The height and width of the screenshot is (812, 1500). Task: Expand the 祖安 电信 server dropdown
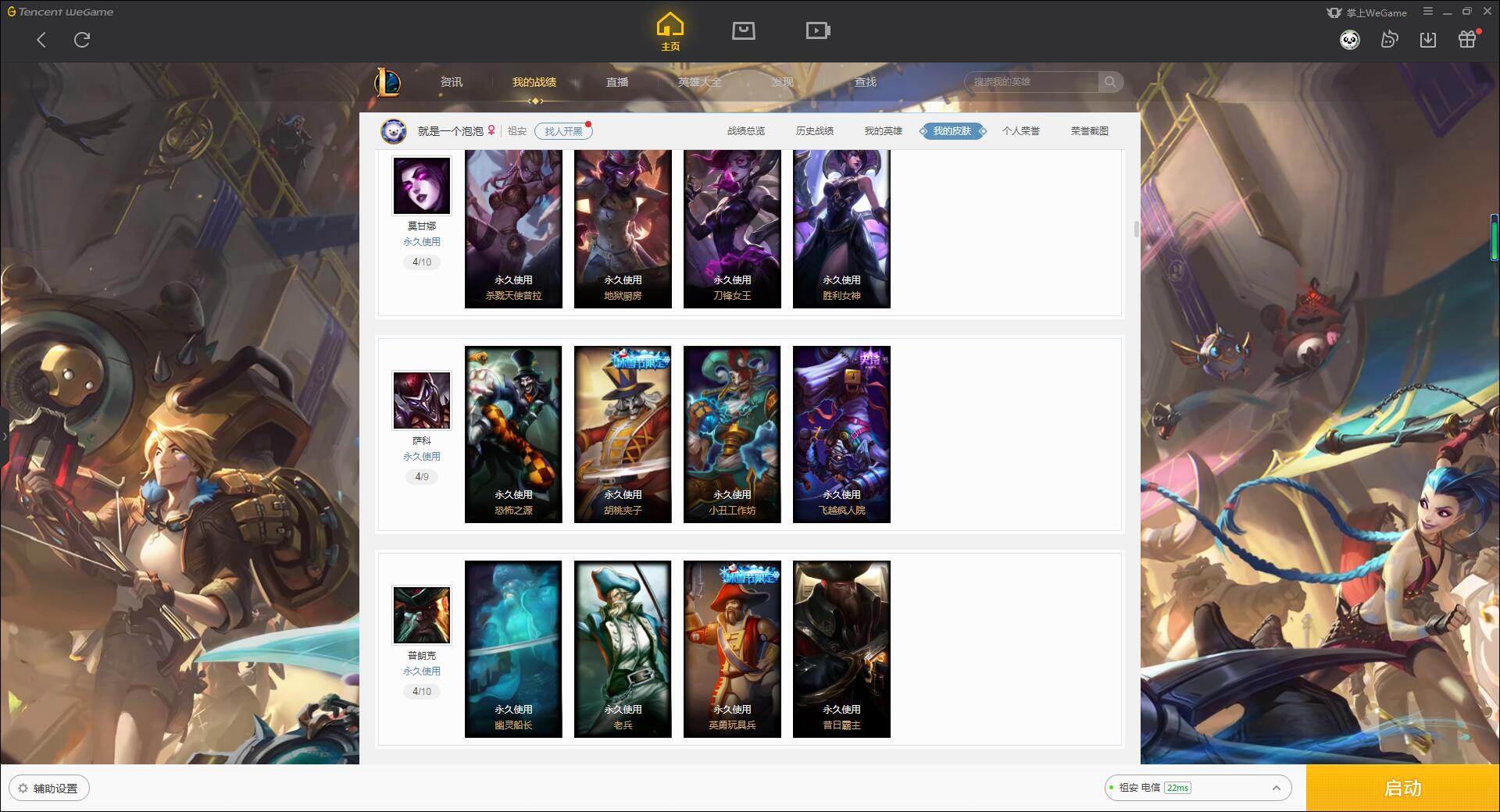click(x=1198, y=788)
